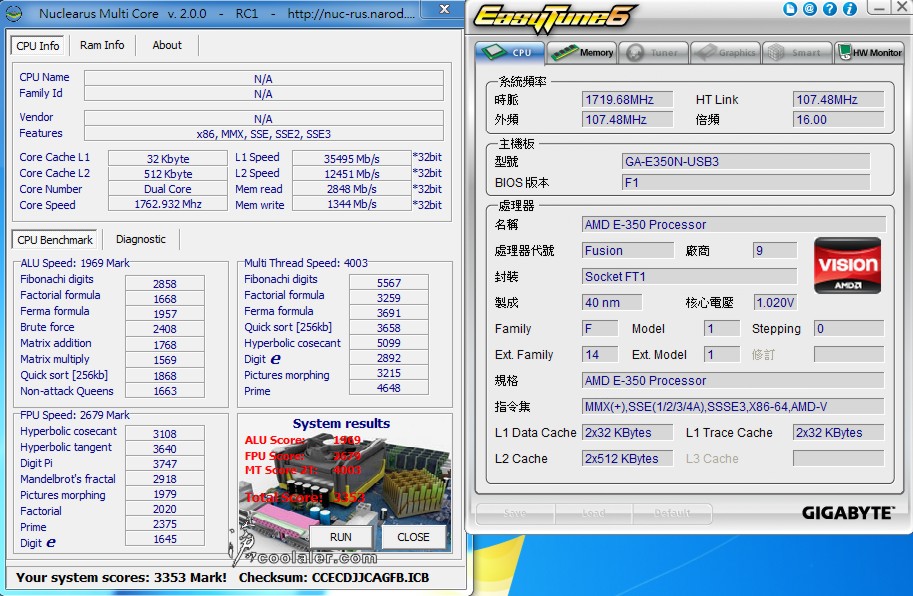Click the GA-E350N-USB3 motherboard model field
This screenshot has width=913, height=596.
746,161
